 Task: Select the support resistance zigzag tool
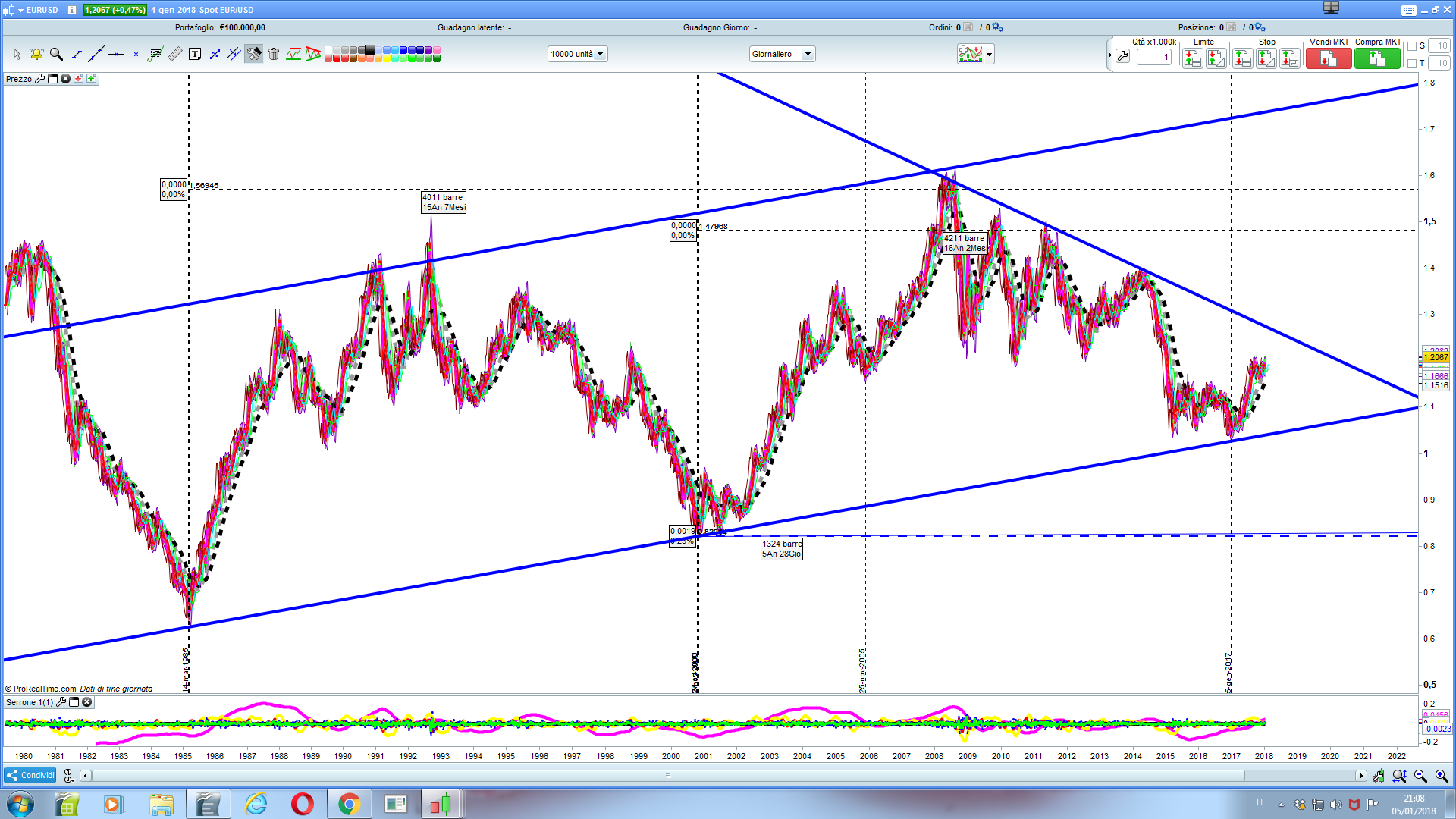(293, 54)
